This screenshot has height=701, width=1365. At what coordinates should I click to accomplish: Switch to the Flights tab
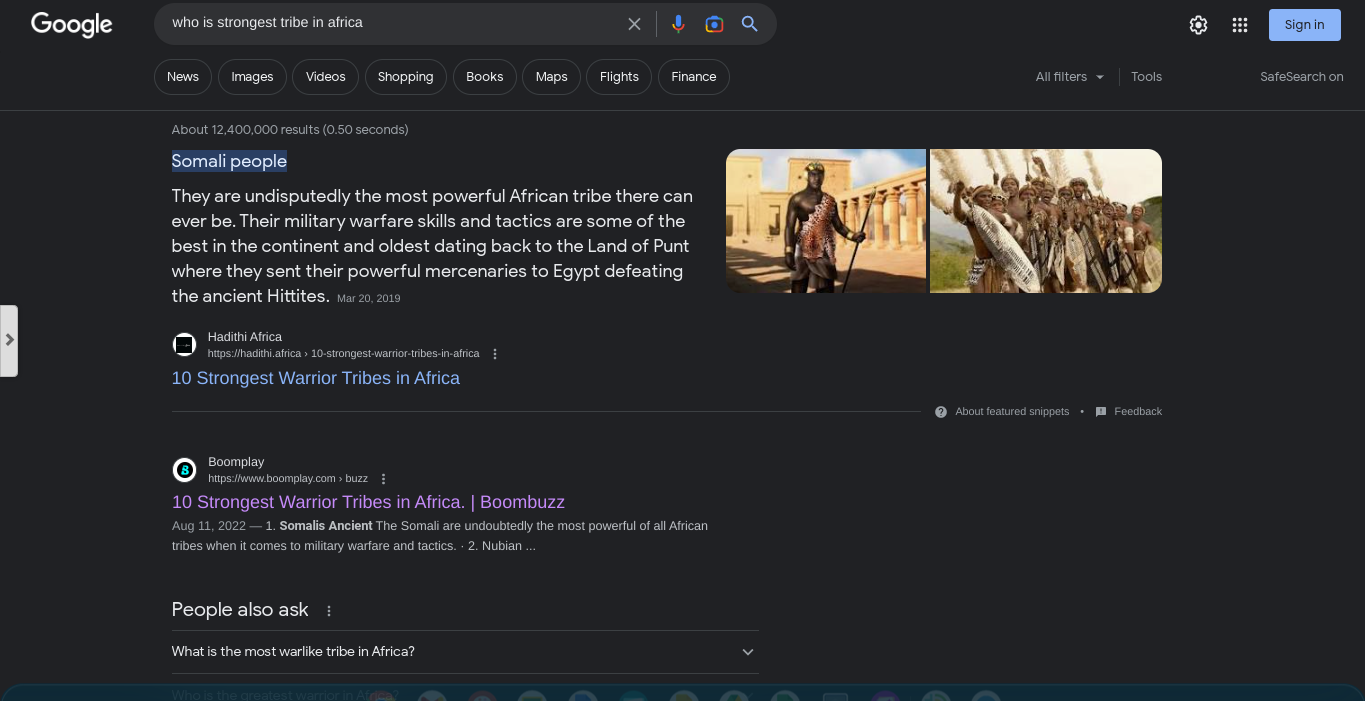tap(619, 77)
